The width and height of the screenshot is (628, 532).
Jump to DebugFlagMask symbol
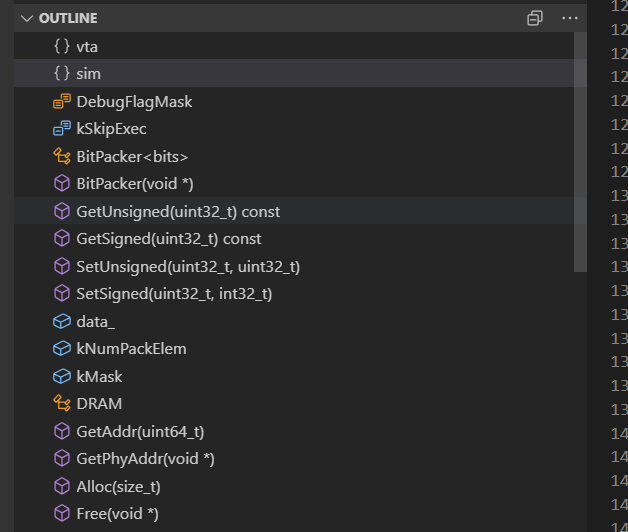(x=294, y=101)
